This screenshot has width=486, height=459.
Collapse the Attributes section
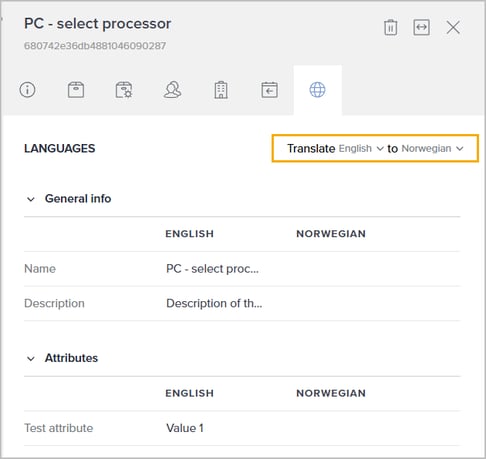pyautogui.click(x=31, y=359)
